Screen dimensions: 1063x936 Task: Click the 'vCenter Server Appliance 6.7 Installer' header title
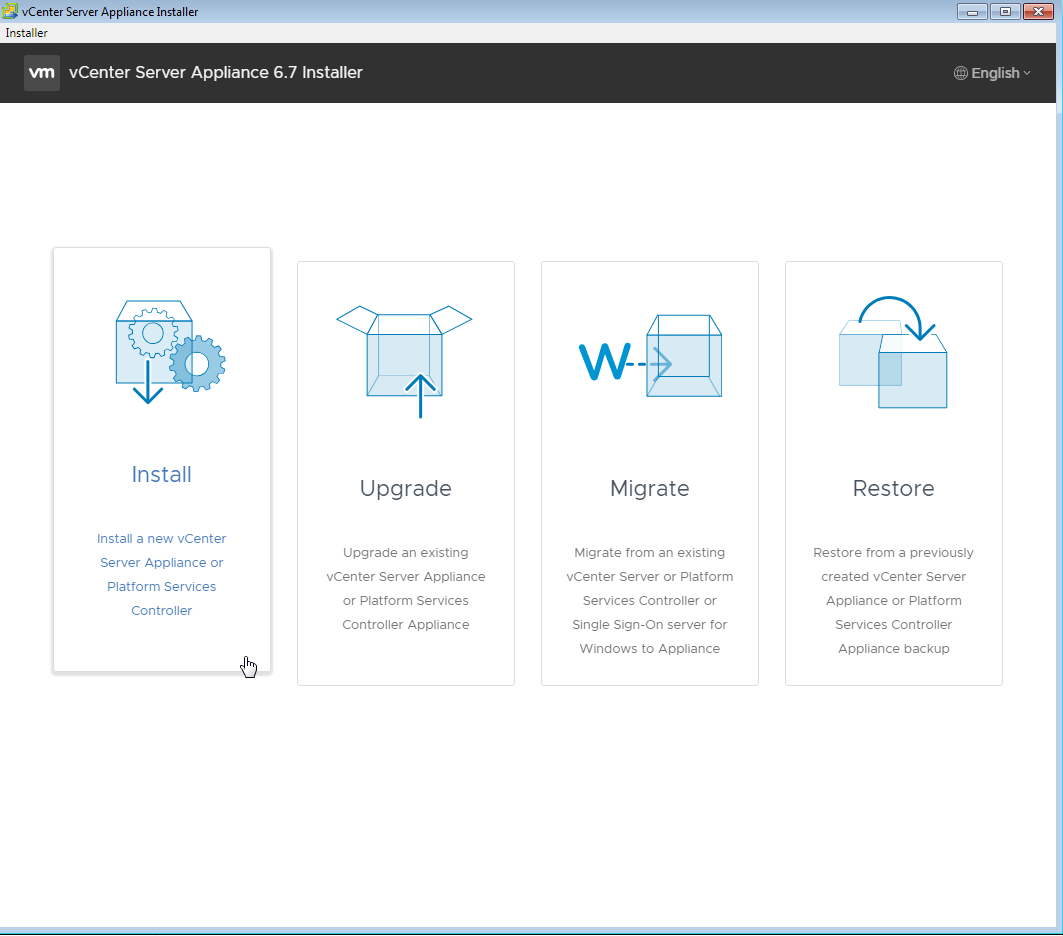(216, 72)
